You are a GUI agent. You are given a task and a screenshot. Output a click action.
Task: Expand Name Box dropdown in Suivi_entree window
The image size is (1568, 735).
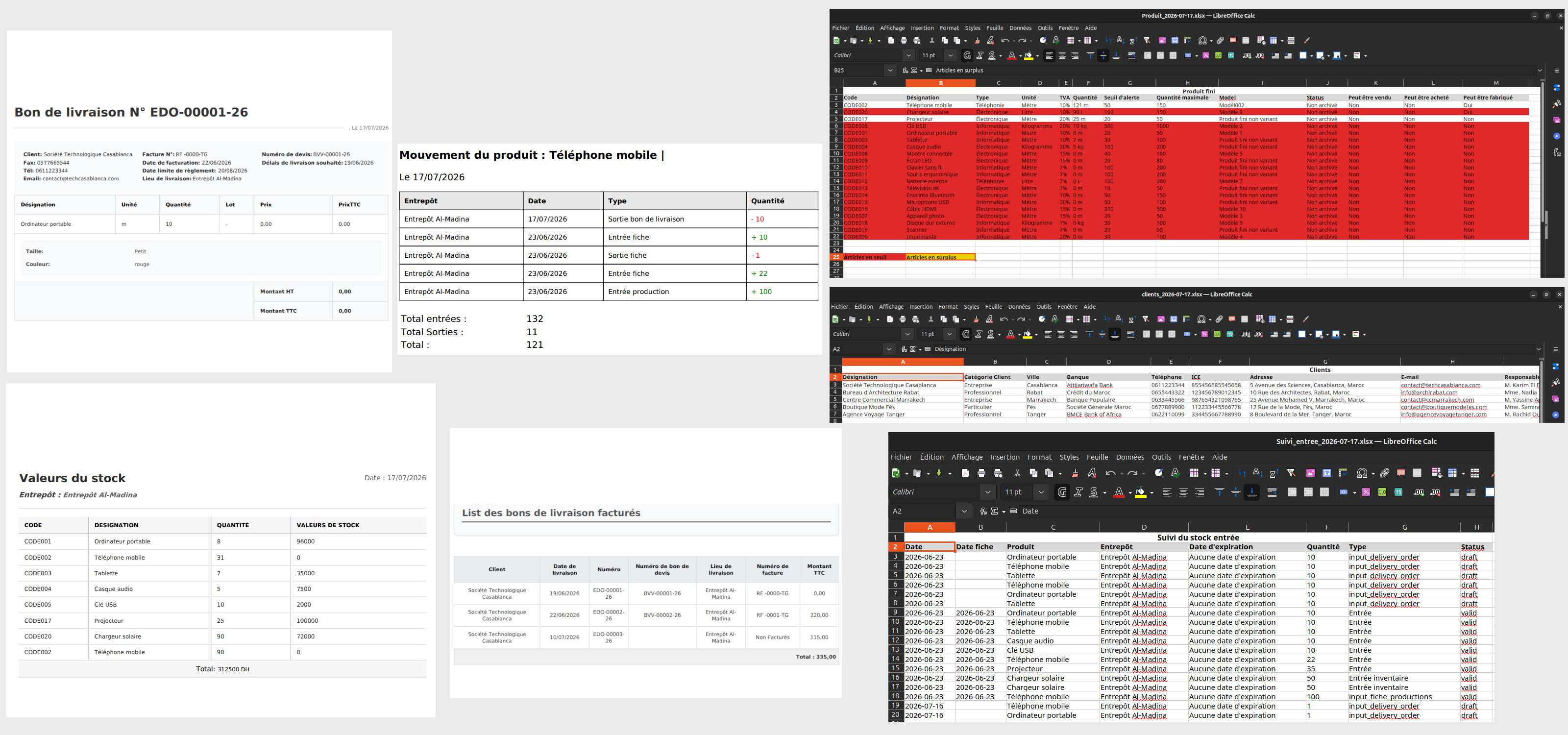964,511
